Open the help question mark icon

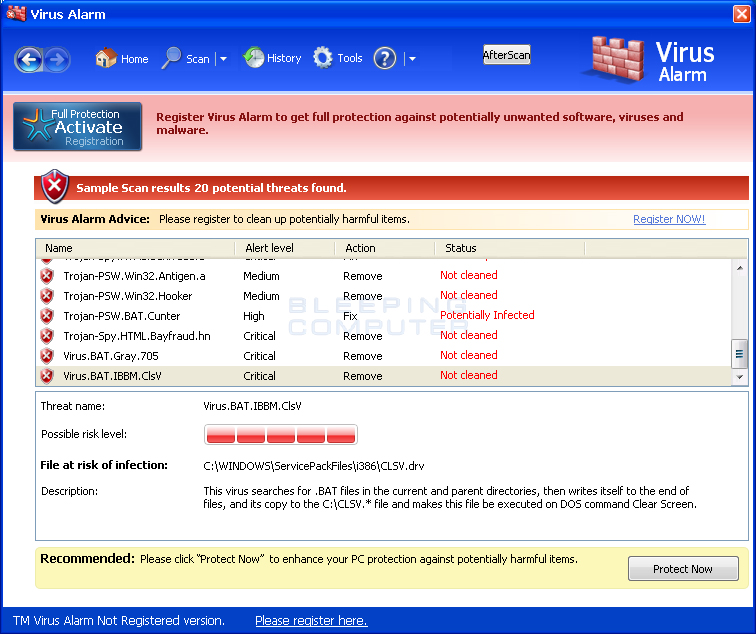click(x=385, y=58)
